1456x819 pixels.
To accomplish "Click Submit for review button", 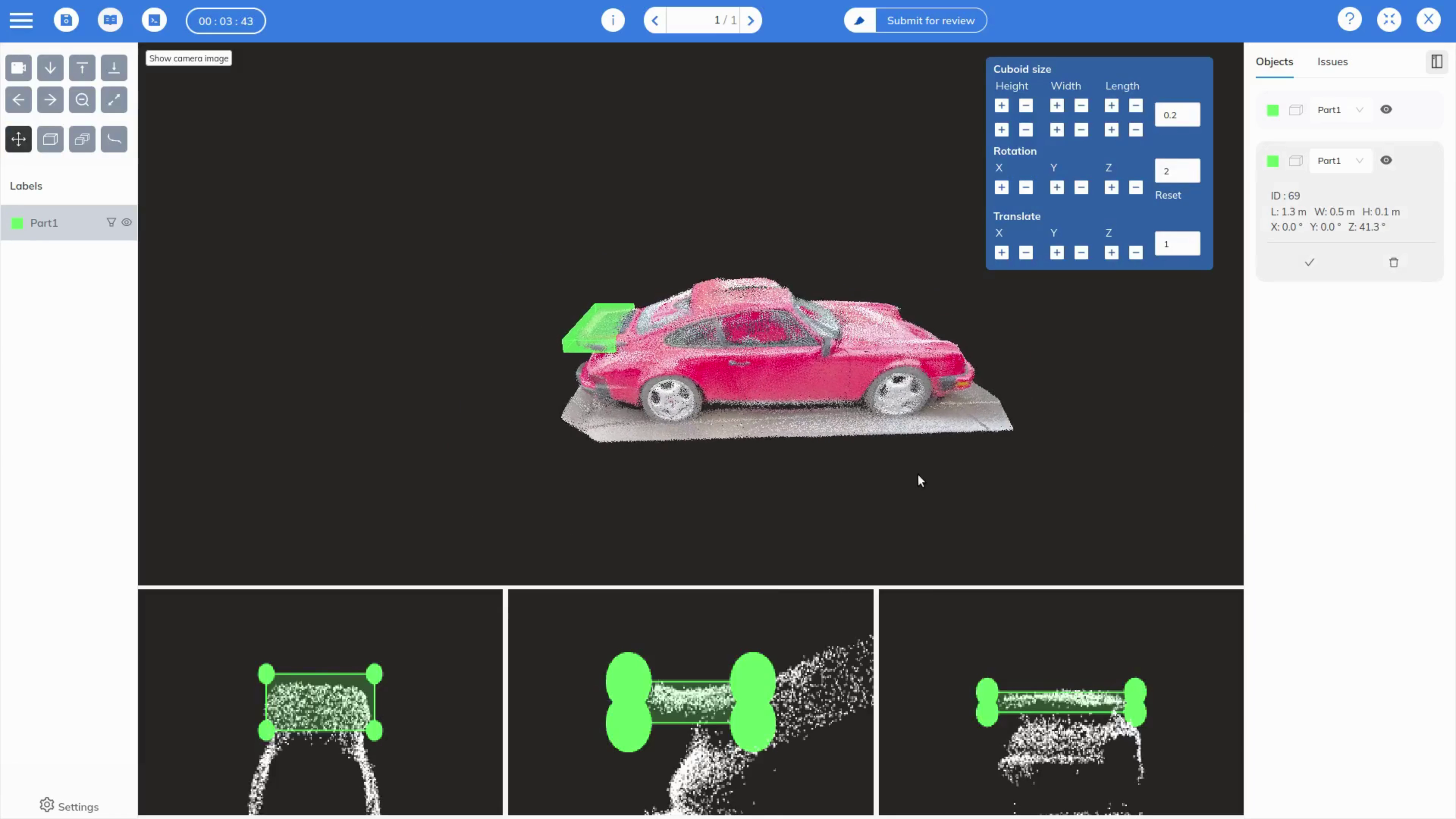I will [x=930, y=20].
